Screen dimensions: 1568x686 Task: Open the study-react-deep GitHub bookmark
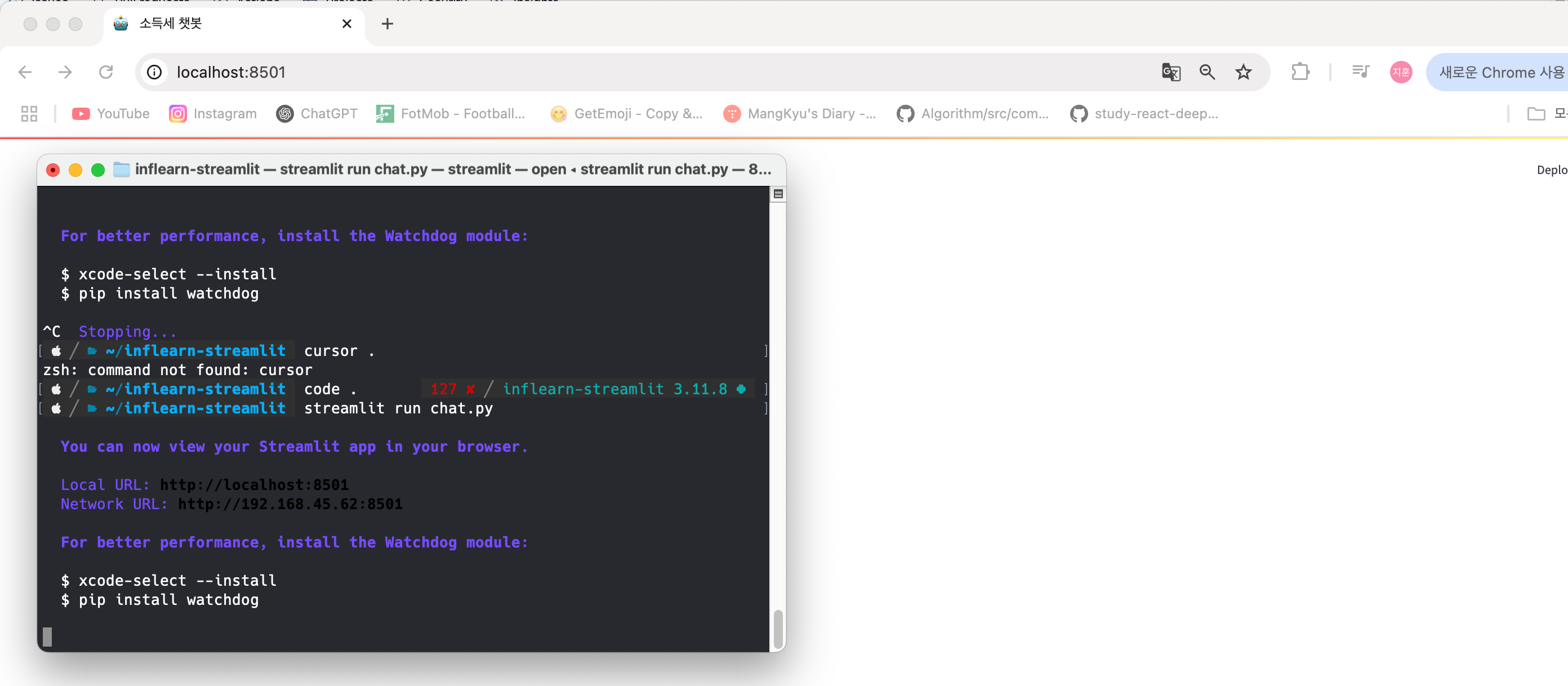(x=1144, y=114)
